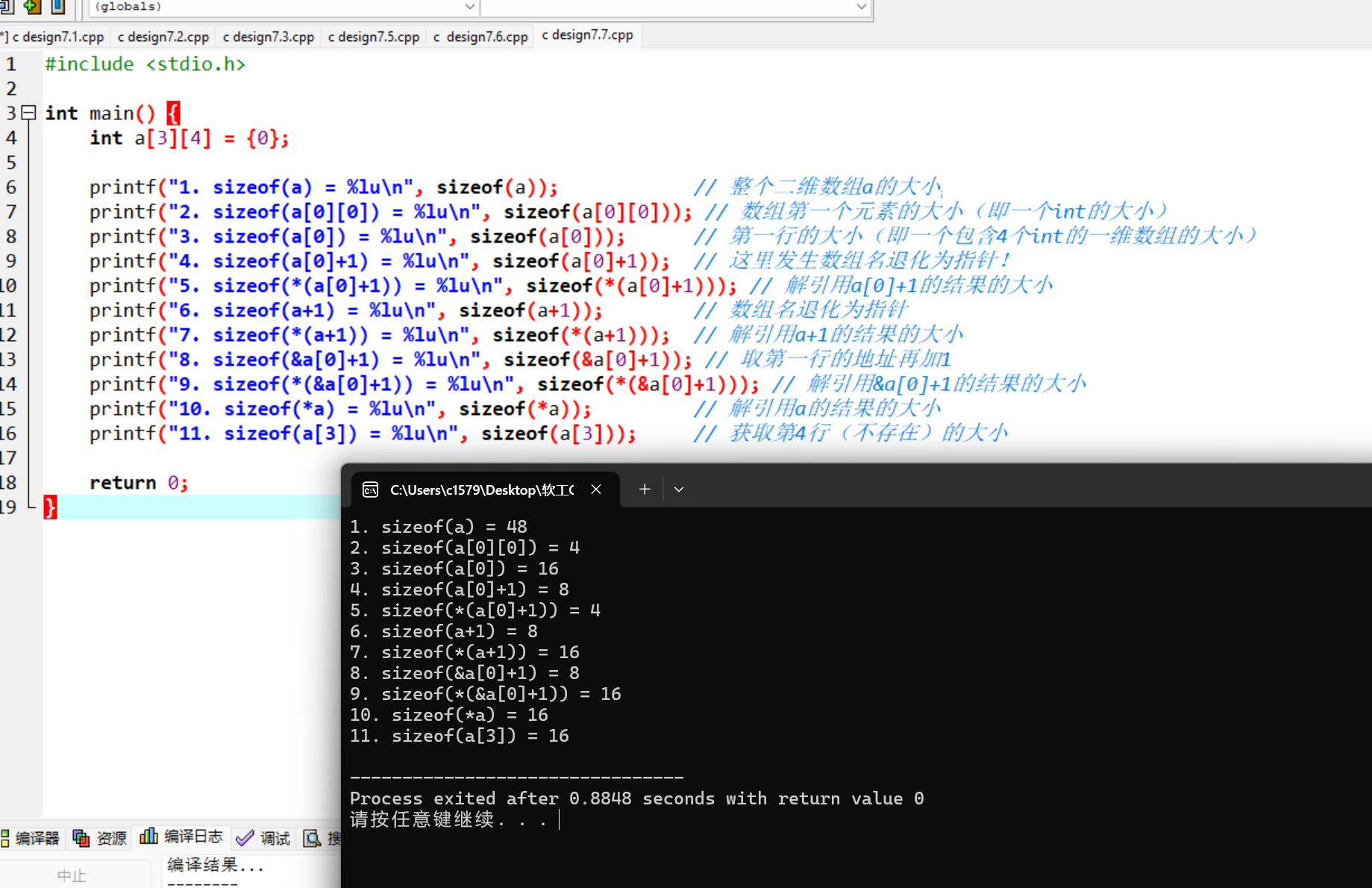This screenshot has width=1372, height=888.
Task: Open a new terminal tab
Action: (645, 490)
